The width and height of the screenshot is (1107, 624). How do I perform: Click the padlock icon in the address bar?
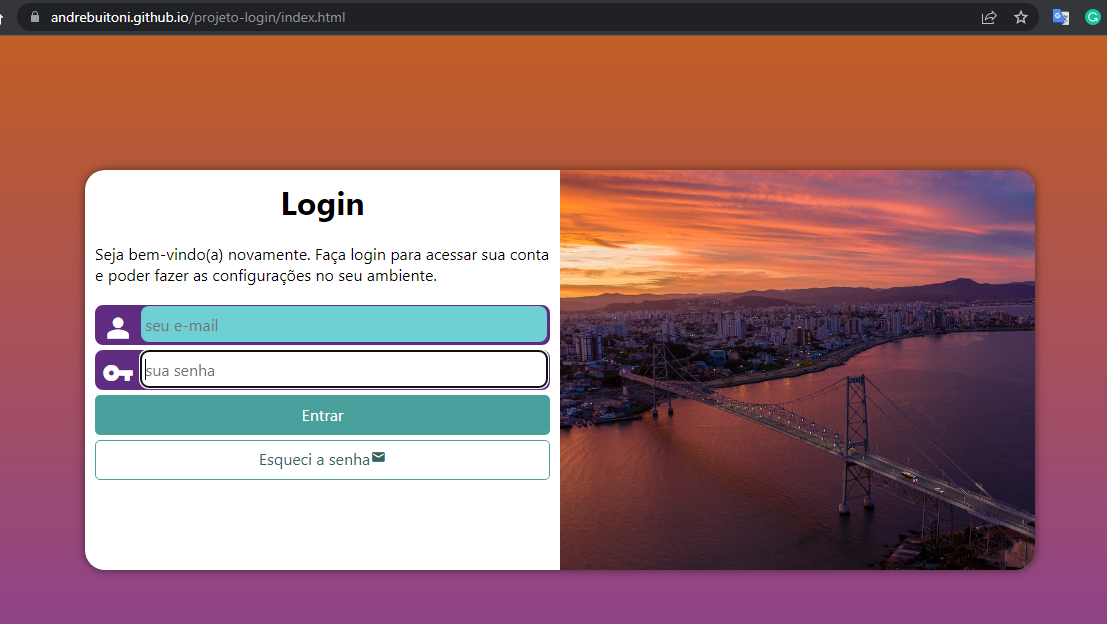click(36, 17)
